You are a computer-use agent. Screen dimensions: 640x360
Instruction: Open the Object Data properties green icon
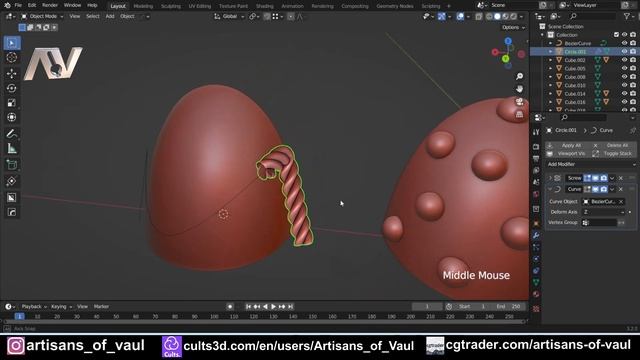(536, 282)
